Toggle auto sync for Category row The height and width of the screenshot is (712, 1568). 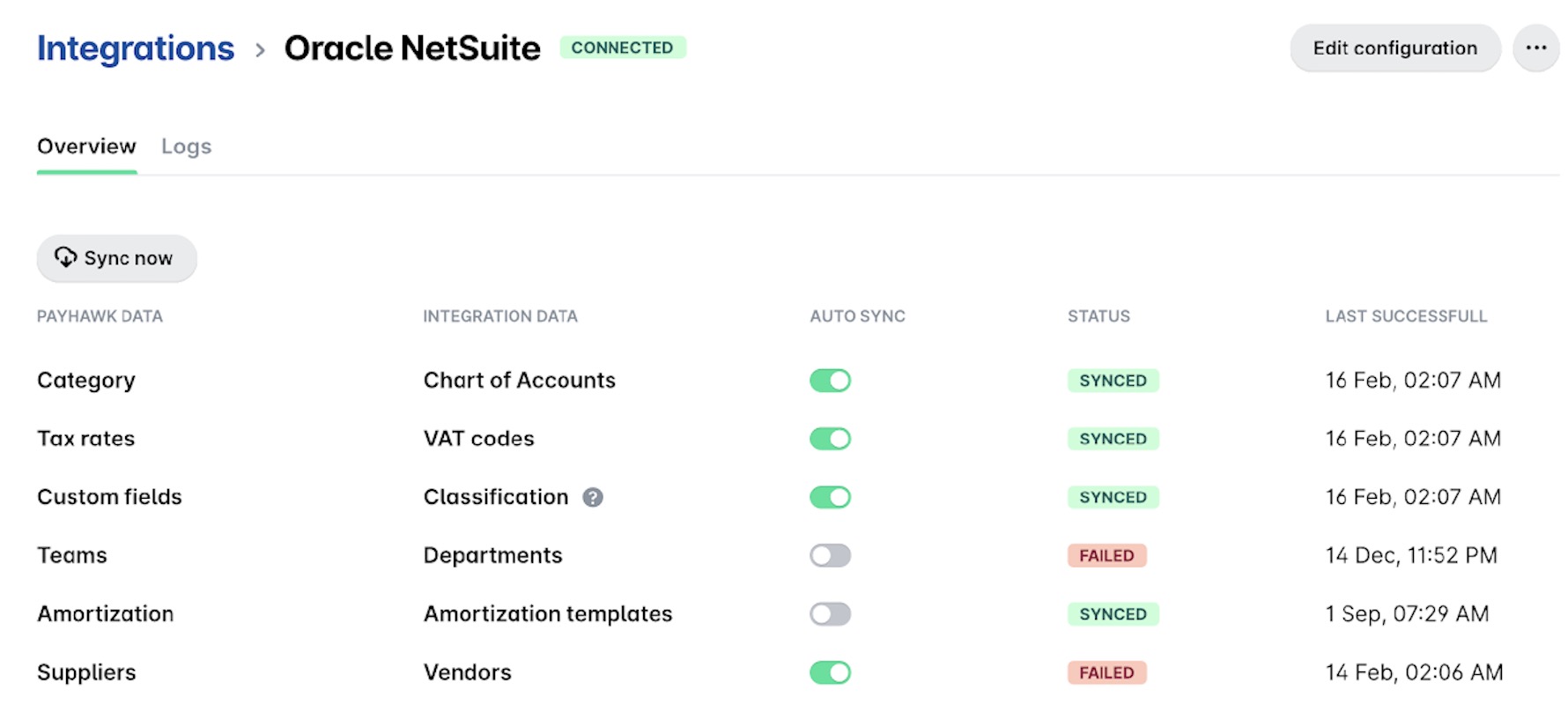point(830,381)
